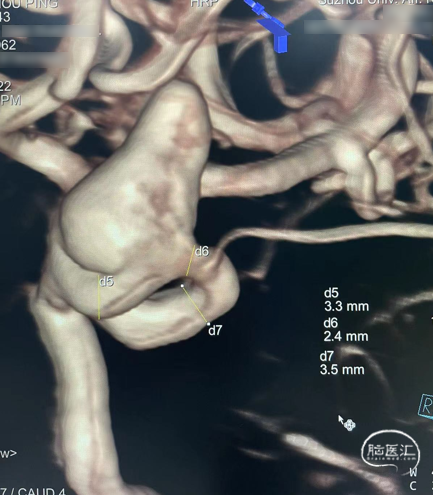Click the d7 label below the line

click(215, 330)
